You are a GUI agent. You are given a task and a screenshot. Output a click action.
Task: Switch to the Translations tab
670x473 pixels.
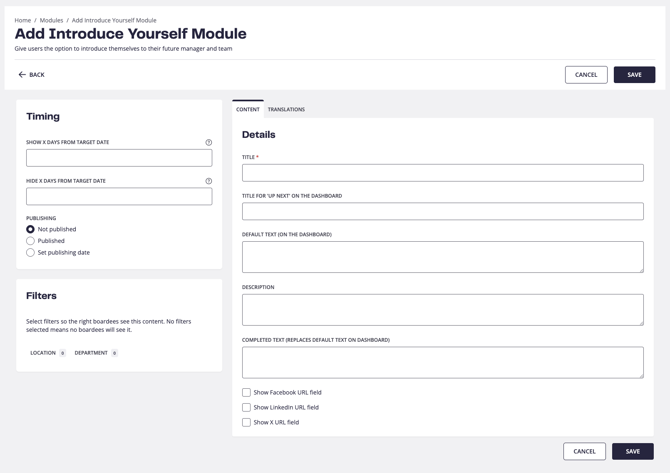286,109
